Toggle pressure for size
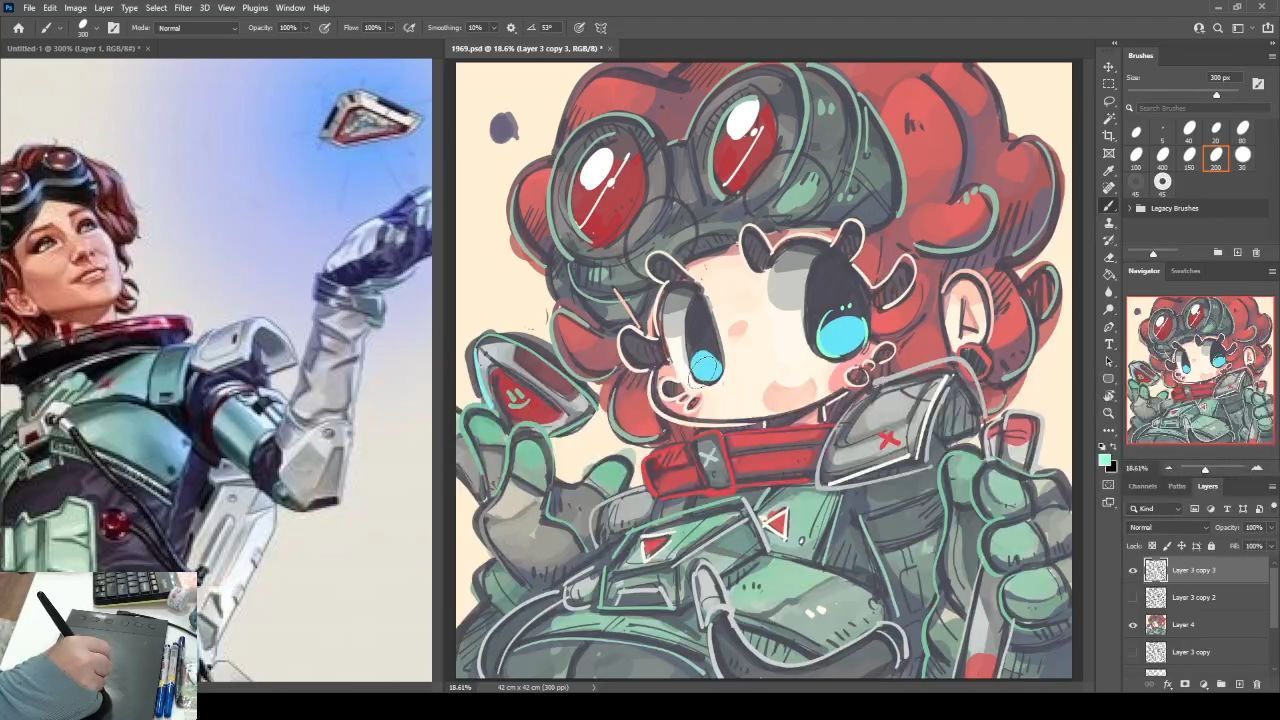The width and height of the screenshot is (1280, 720). pos(579,28)
